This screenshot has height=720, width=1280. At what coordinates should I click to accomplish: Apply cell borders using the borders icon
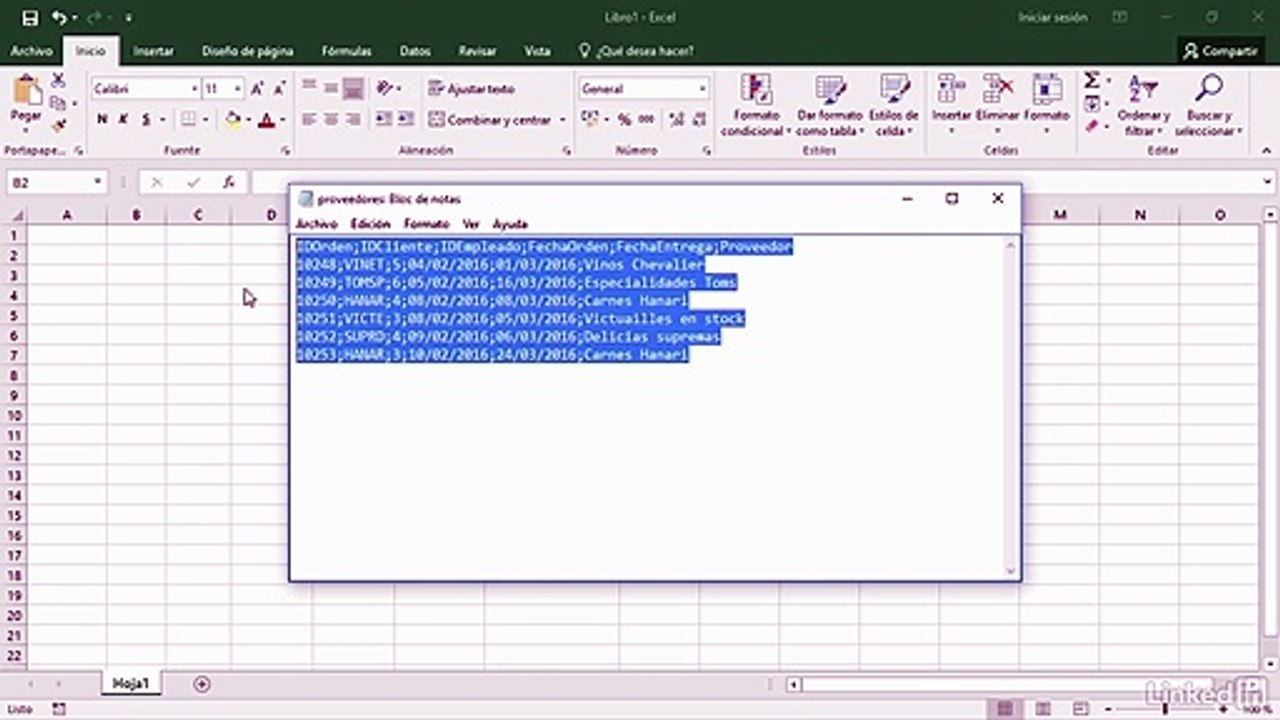pyautogui.click(x=188, y=120)
